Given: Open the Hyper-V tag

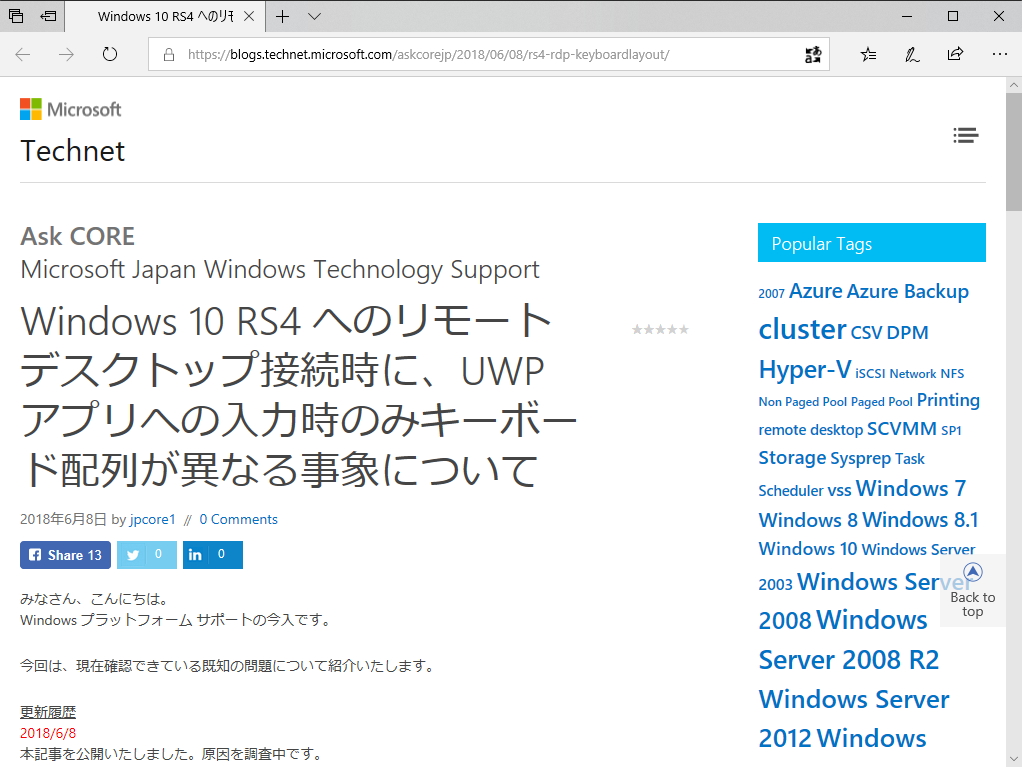Looking at the screenshot, I should 805,369.
